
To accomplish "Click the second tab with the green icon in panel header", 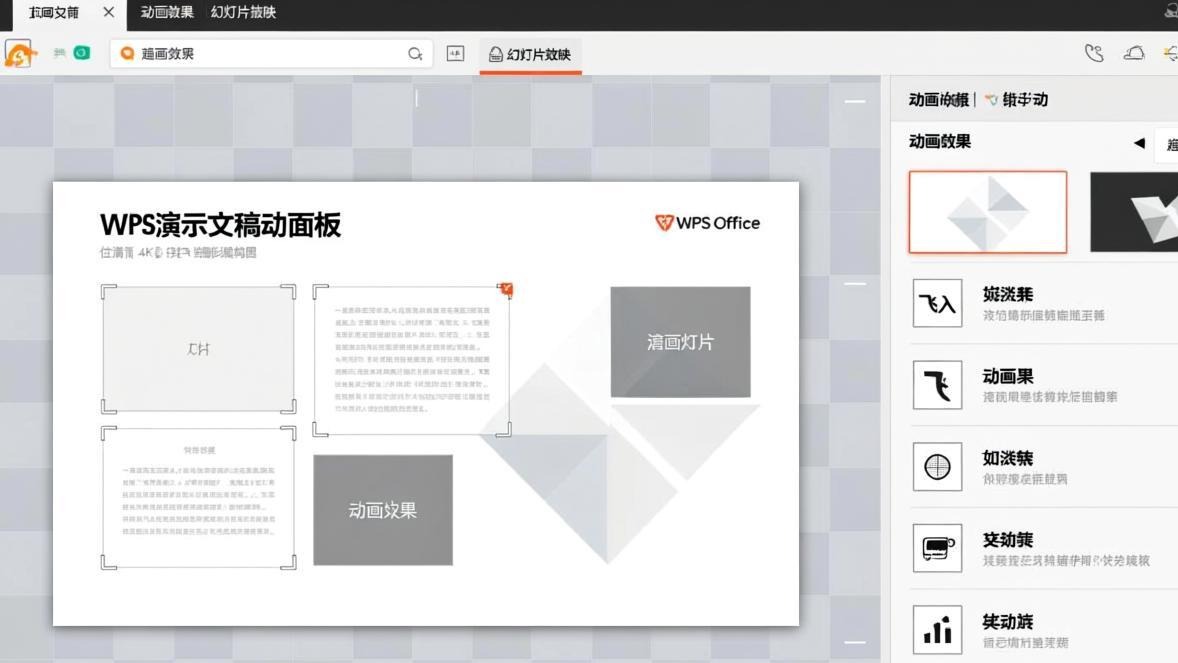I will (x=1016, y=99).
